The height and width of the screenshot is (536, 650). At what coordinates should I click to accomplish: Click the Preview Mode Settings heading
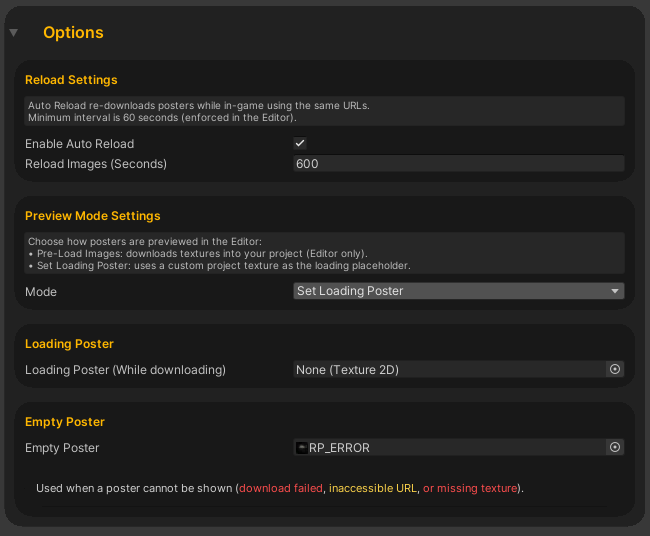coord(92,216)
